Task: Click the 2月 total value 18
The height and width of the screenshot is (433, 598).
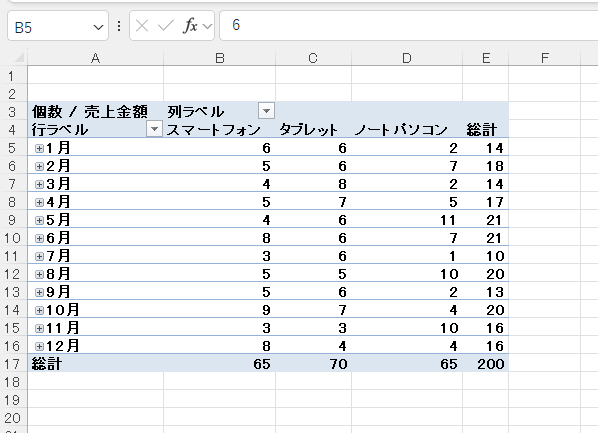Action: pos(485,166)
